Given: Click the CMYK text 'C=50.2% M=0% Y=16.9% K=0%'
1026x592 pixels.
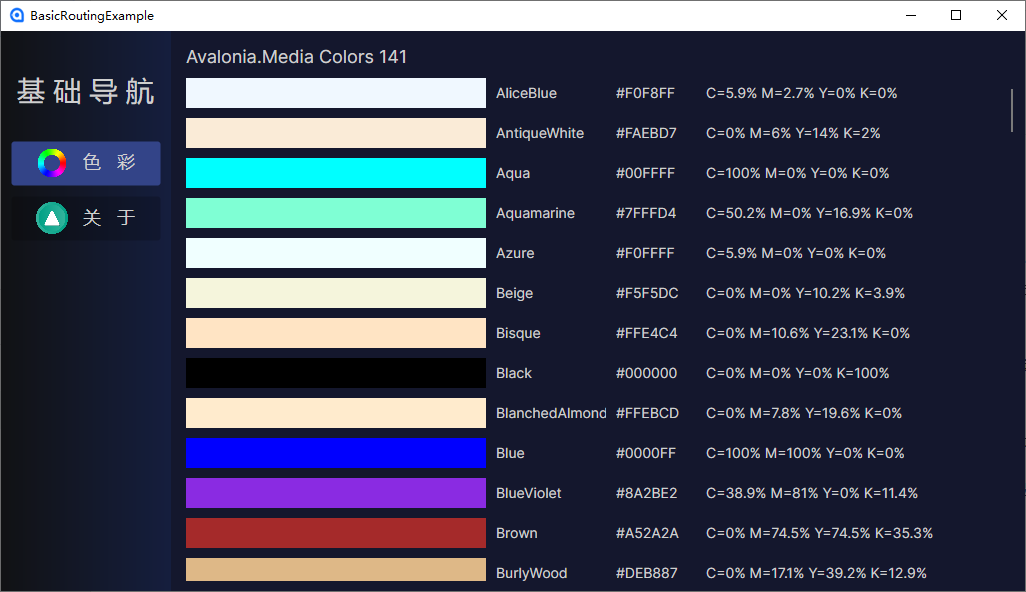Looking at the screenshot, I should pos(809,213).
